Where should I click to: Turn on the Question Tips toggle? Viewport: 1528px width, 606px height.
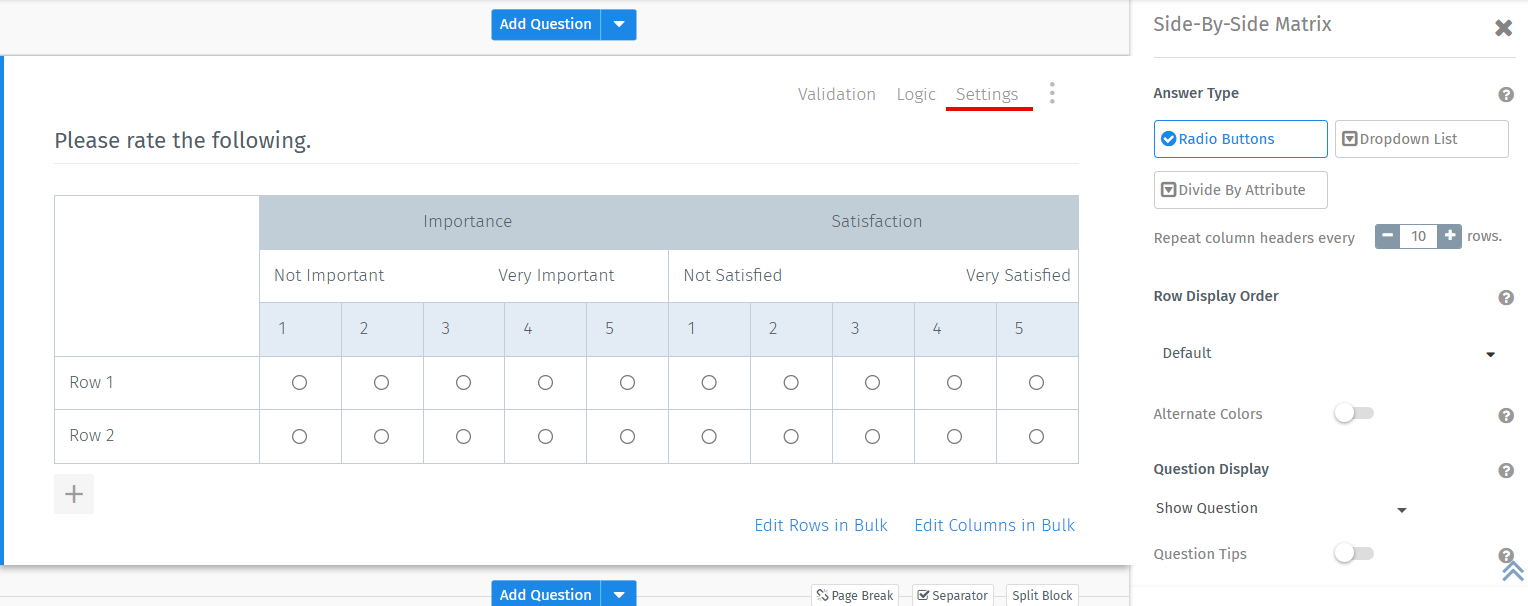1353,553
